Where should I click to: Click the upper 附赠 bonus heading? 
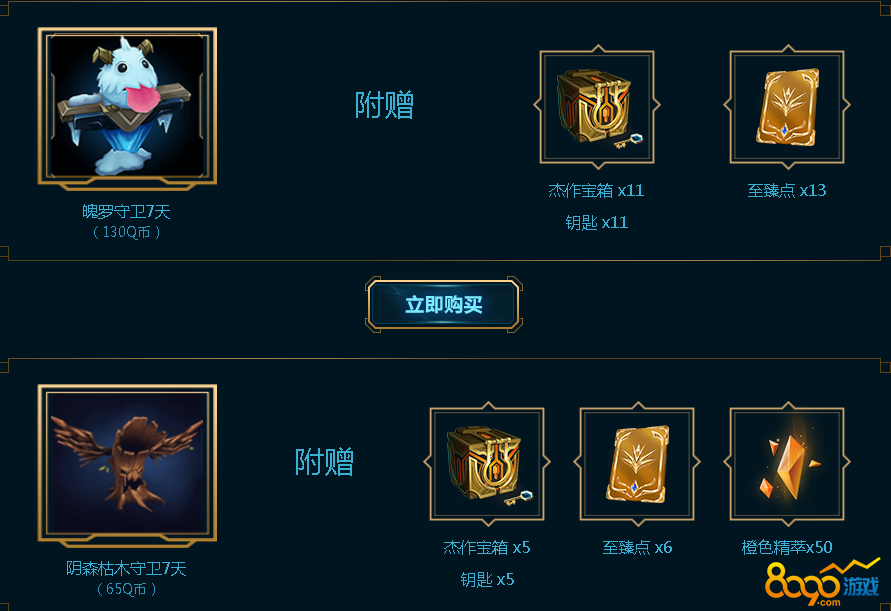(x=385, y=105)
